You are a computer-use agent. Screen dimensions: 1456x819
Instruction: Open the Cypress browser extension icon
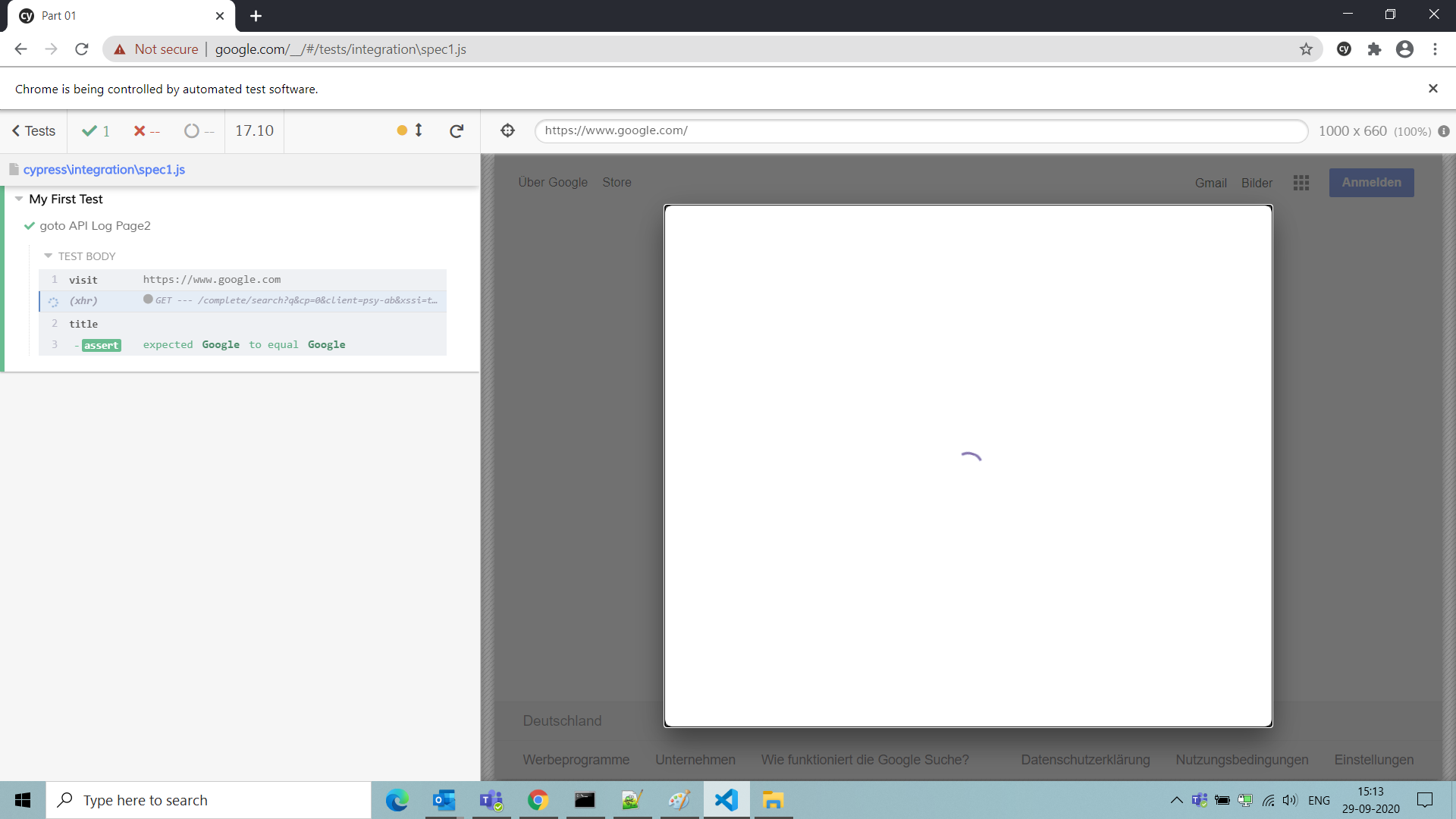click(x=1344, y=49)
